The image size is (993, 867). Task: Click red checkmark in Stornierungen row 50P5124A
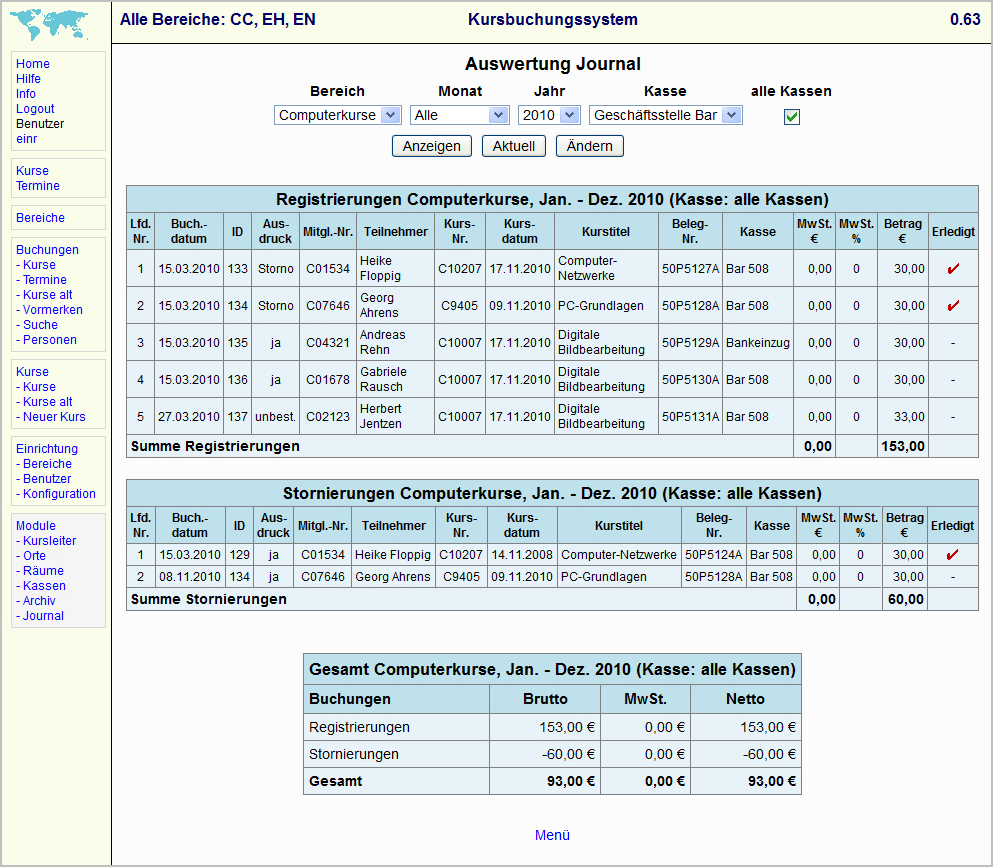pos(952,555)
